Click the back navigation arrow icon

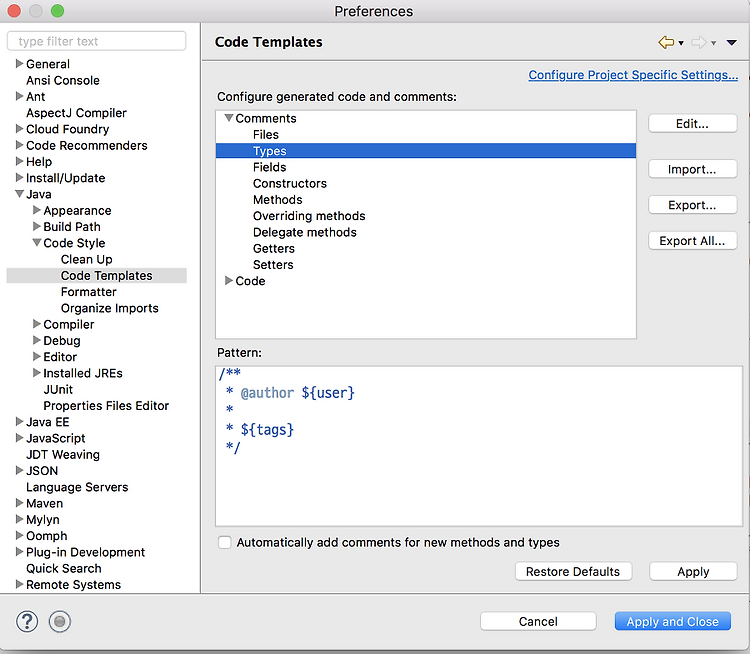point(666,42)
